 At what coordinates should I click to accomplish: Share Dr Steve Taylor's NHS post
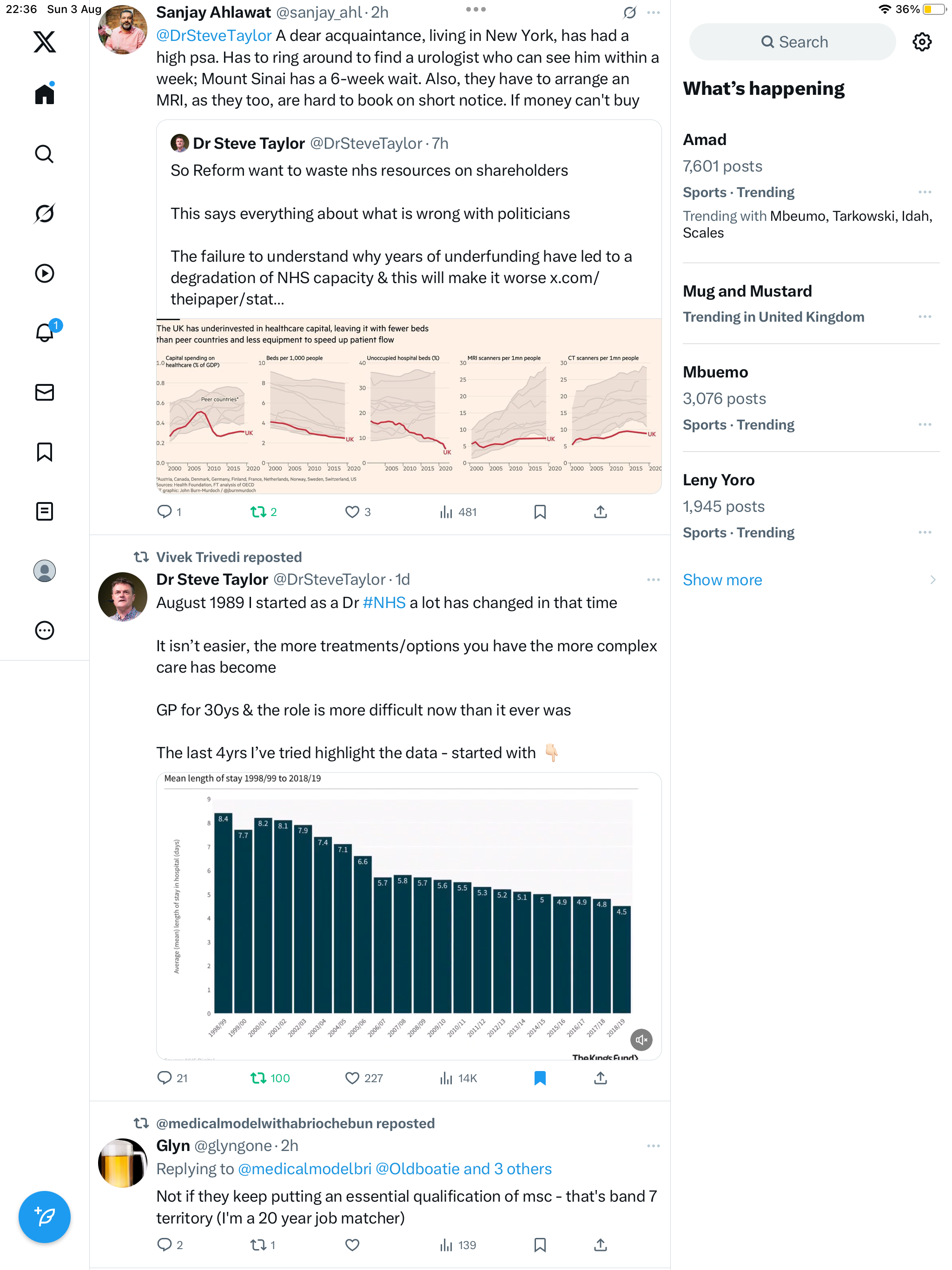click(600, 1078)
